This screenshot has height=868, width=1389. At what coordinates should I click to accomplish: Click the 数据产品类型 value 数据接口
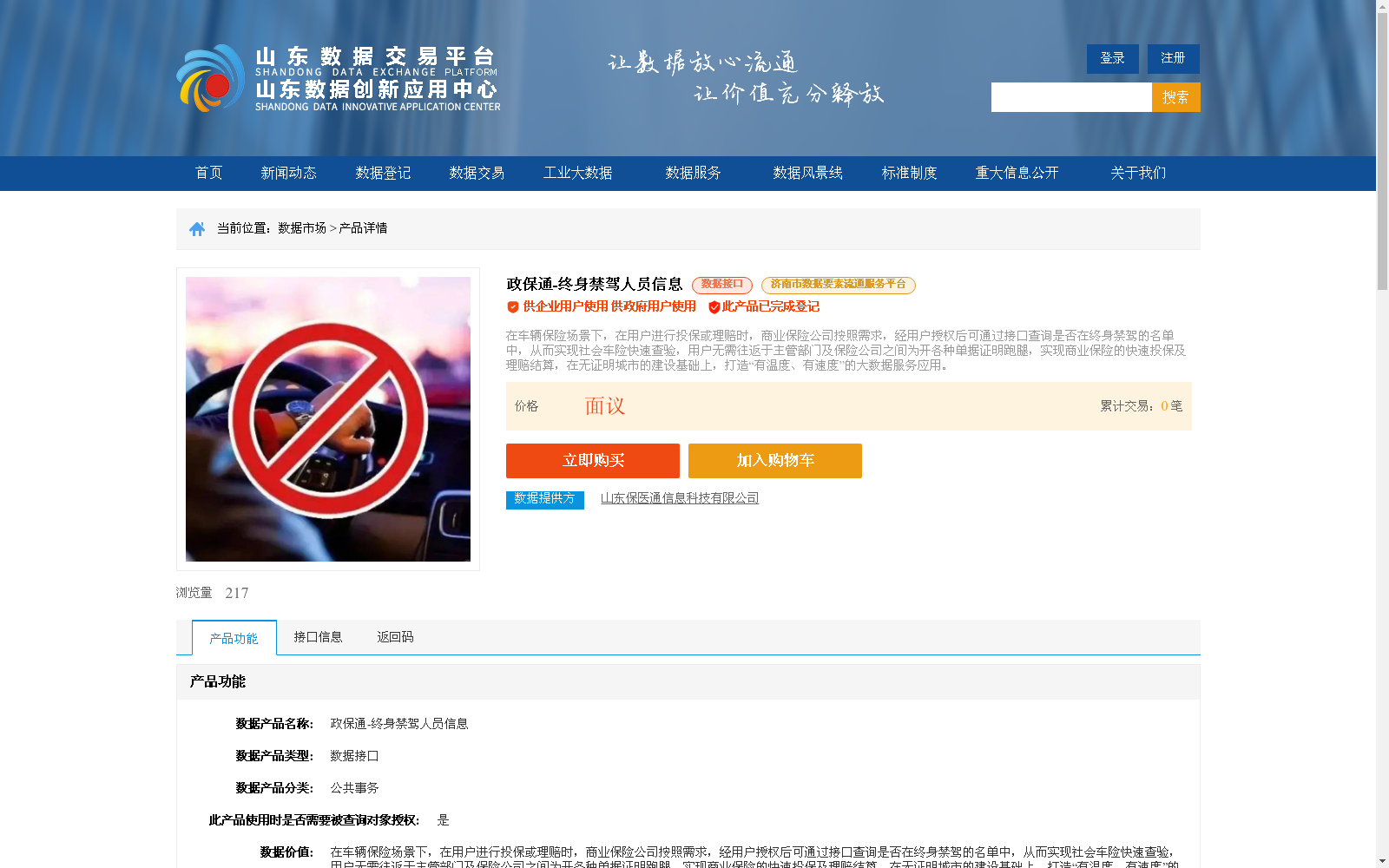354,756
